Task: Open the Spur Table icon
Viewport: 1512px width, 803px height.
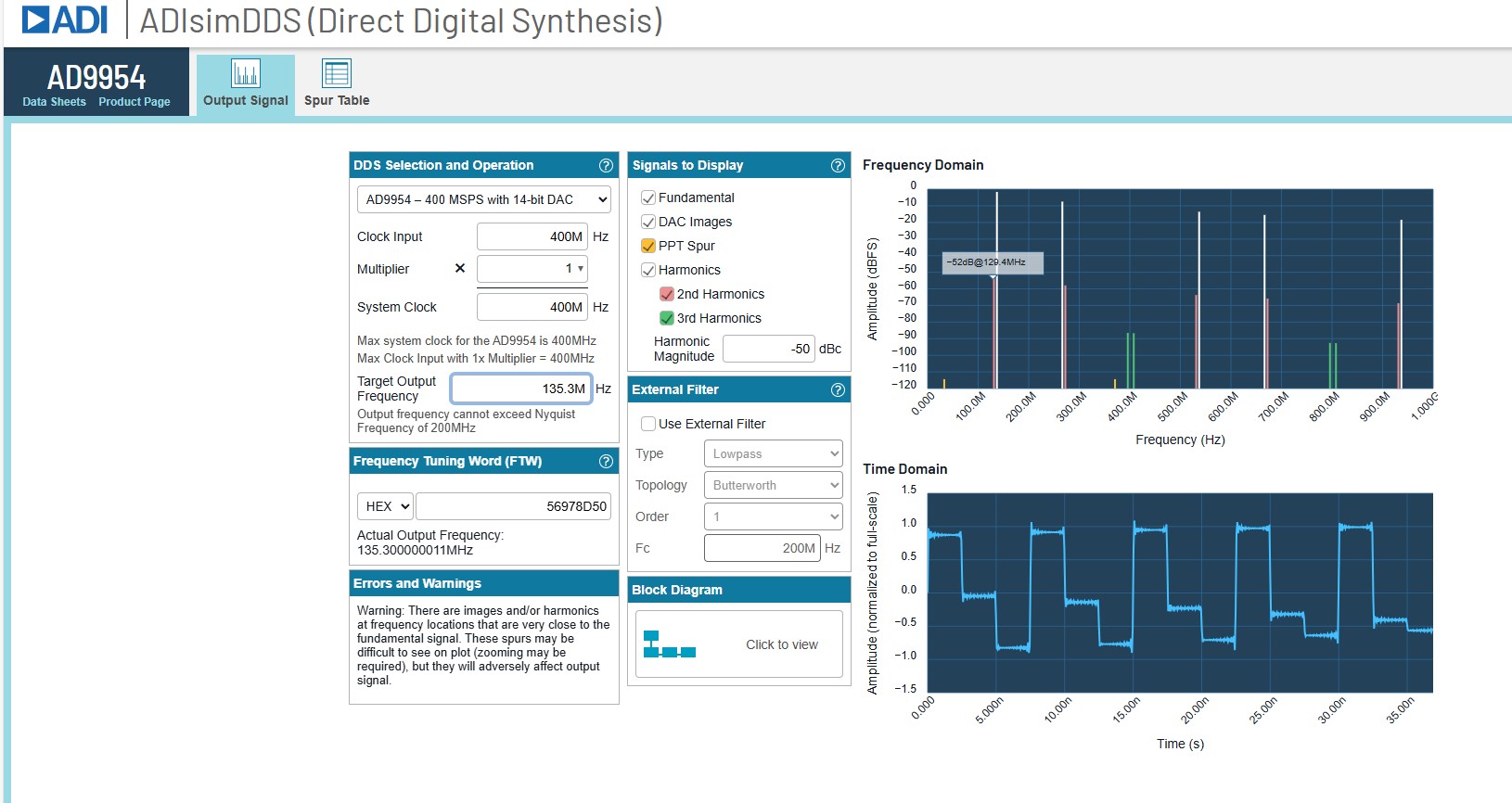Action: [336, 73]
